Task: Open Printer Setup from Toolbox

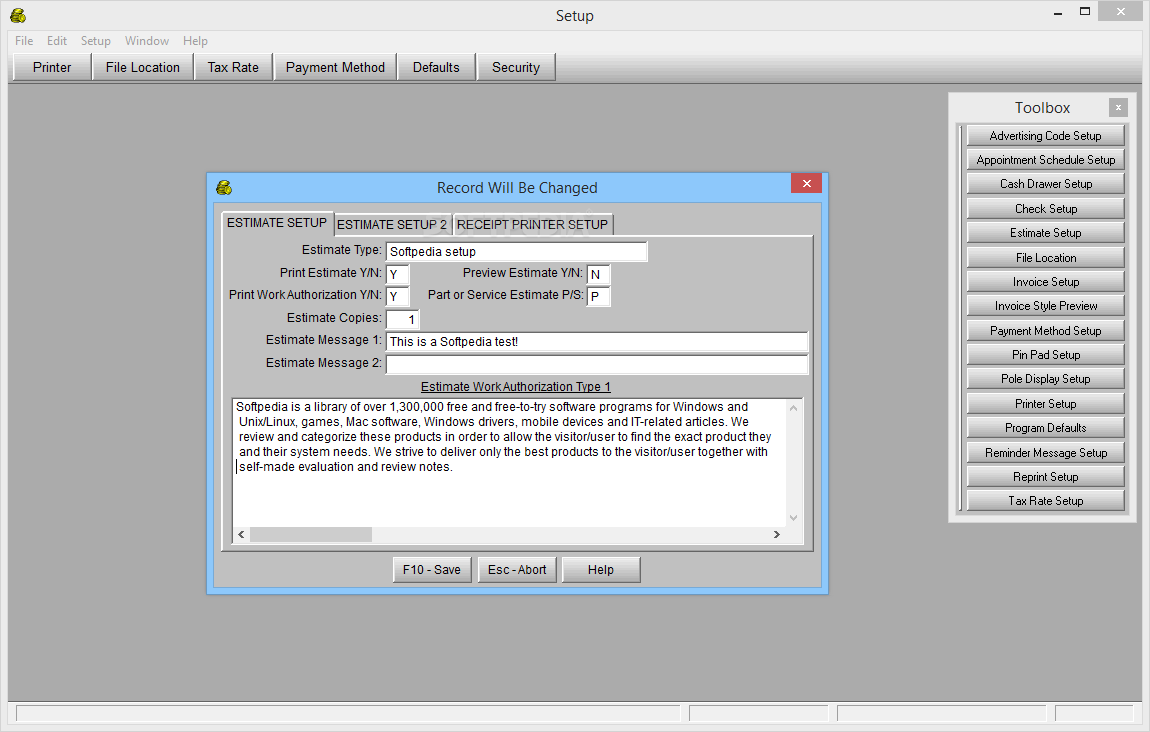Action: [1045, 404]
